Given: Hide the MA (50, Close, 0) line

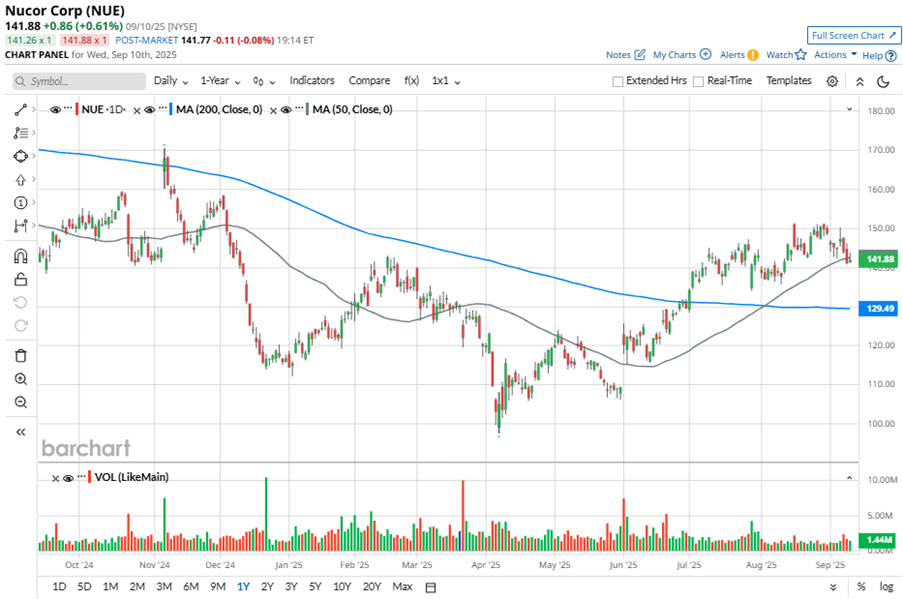Looking at the screenshot, I should pyautogui.click(x=286, y=110).
